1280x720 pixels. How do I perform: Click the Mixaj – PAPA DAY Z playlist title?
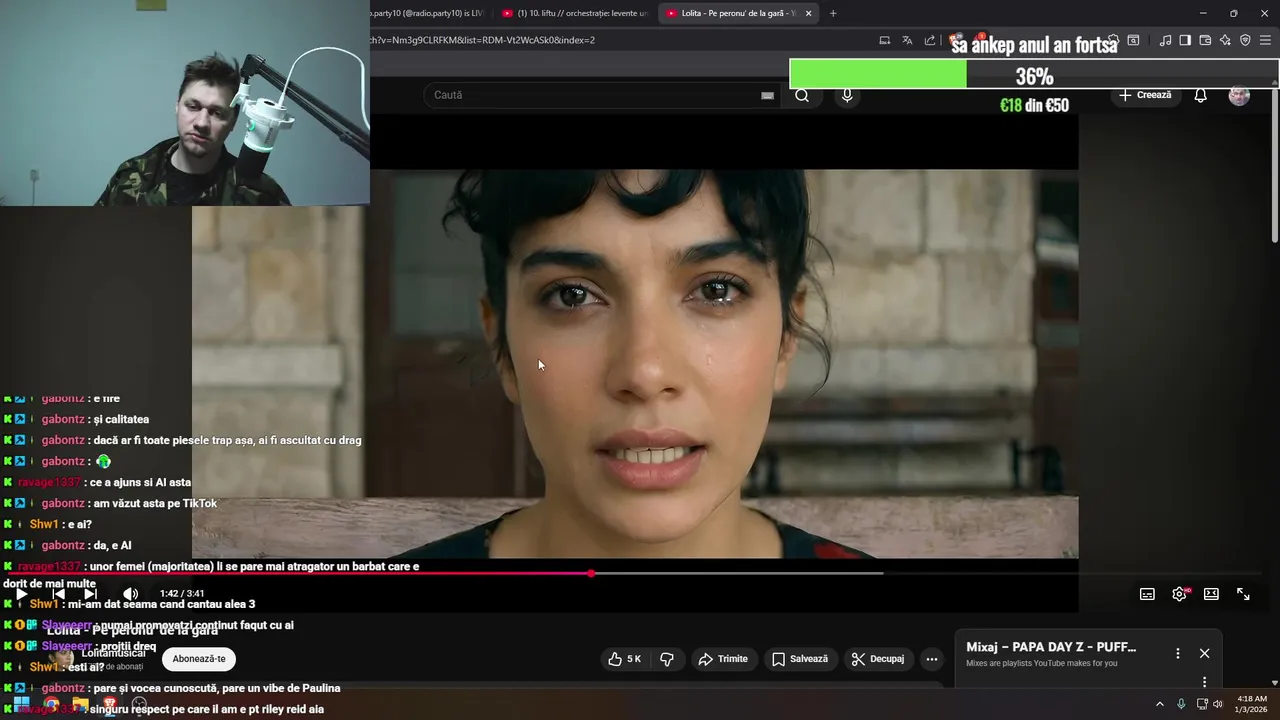(x=1051, y=647)
